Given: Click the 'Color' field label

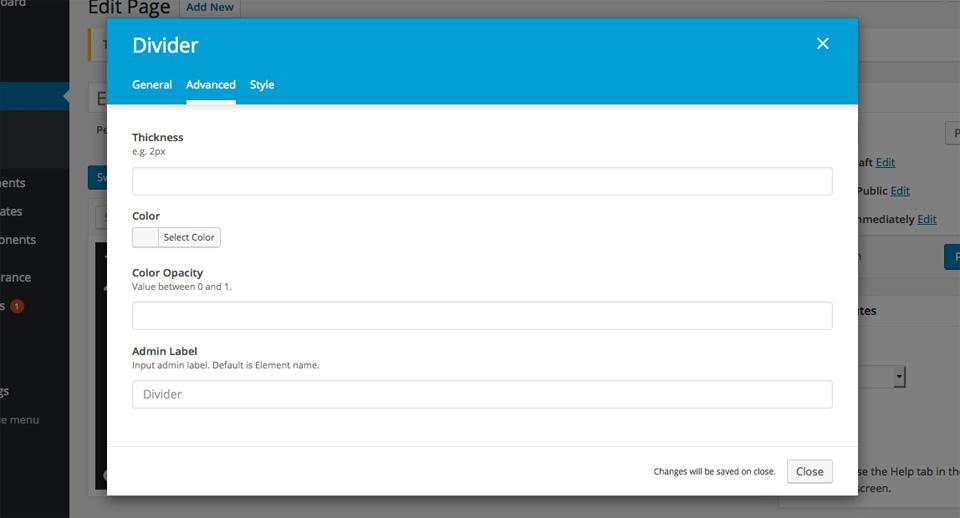Looking at the screenshot, I should coord(146,216).
